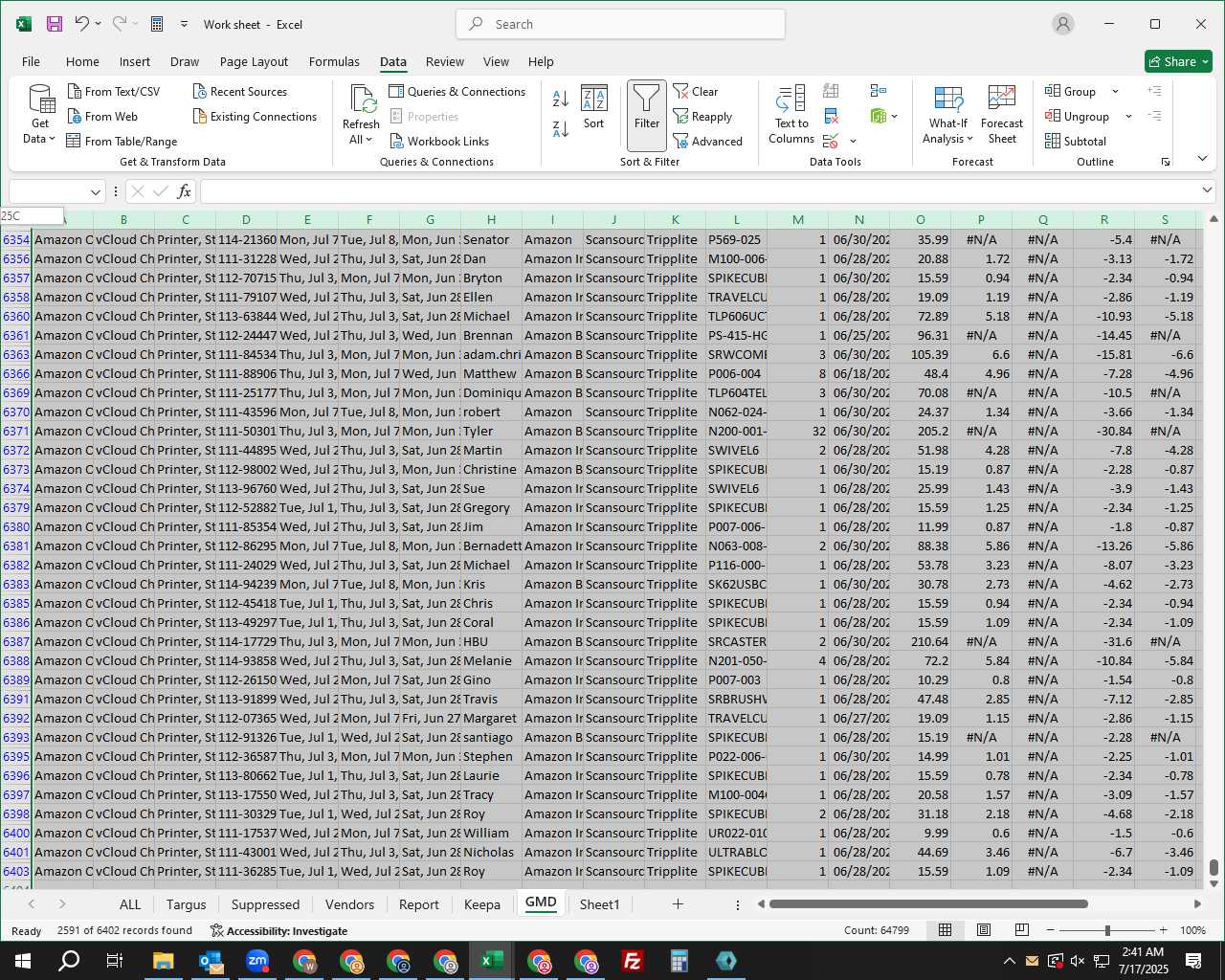1225x980 pixels.
Task: Select the Targus sheet tab
Action: click(x=186, y=903)
